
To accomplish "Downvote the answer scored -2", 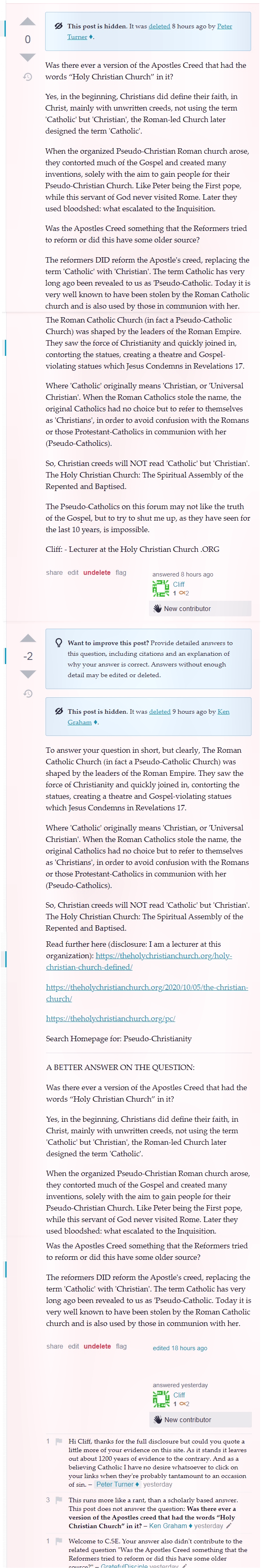I will click(28, 674).
